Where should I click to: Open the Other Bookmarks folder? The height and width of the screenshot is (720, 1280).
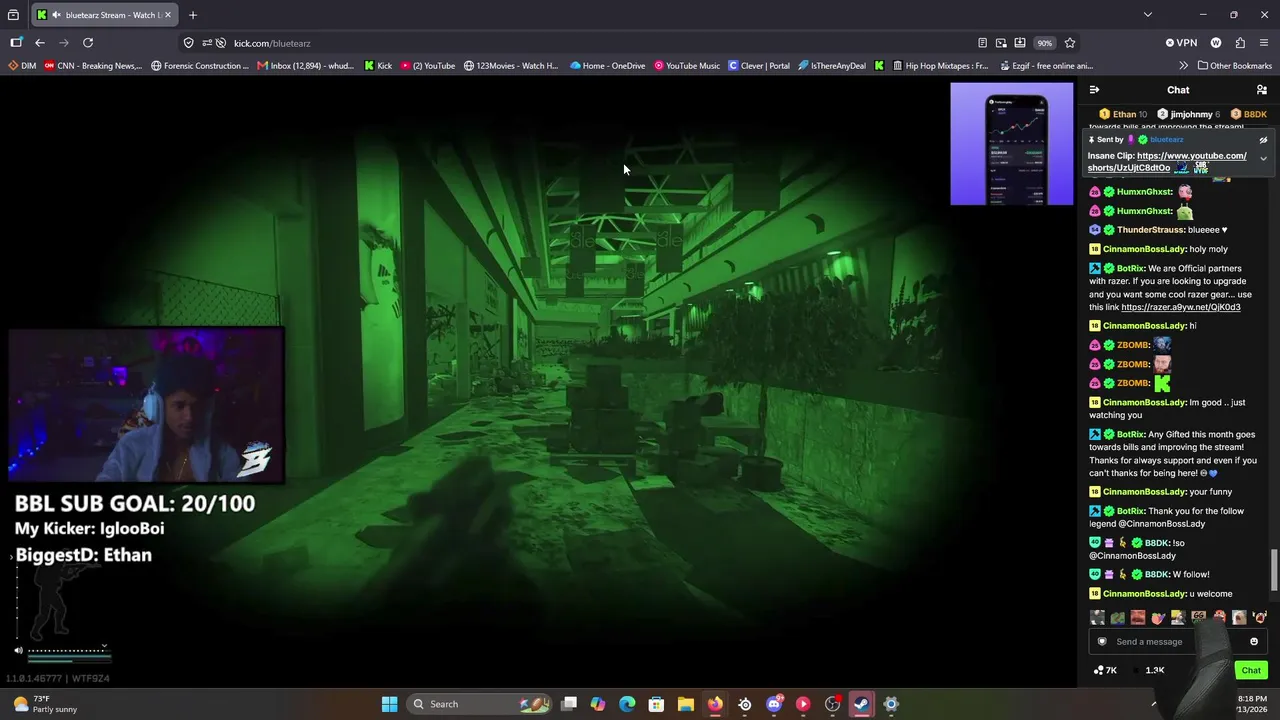click(x=1235, y=66)
